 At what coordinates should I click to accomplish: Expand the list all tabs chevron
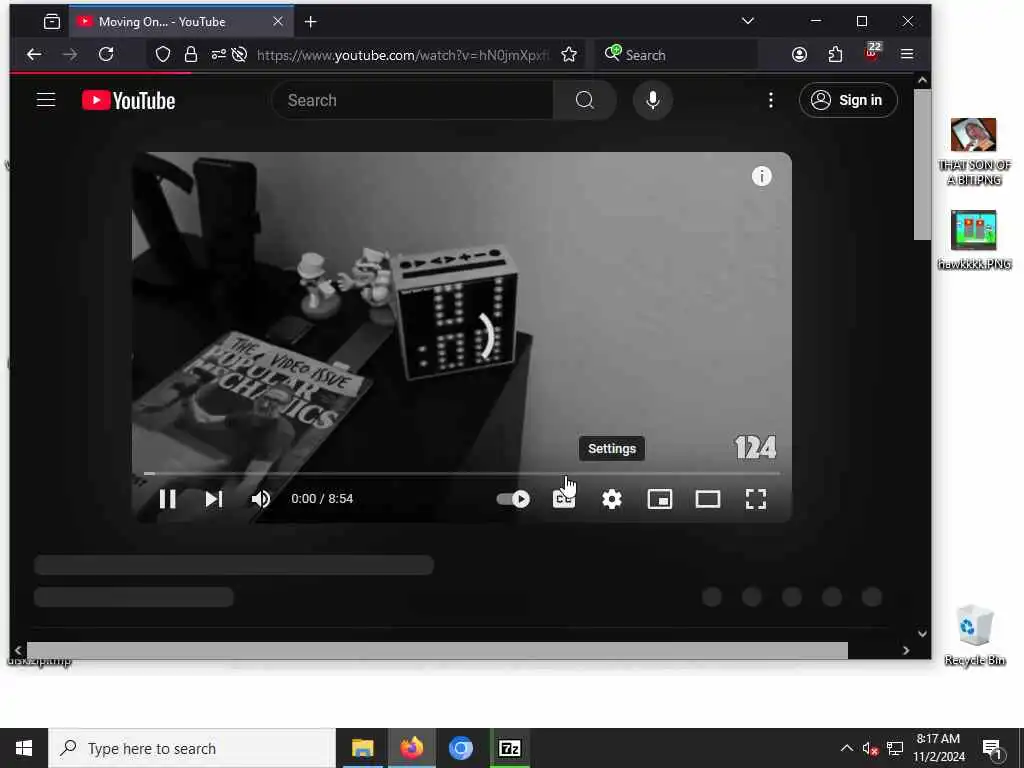point(748,22)
